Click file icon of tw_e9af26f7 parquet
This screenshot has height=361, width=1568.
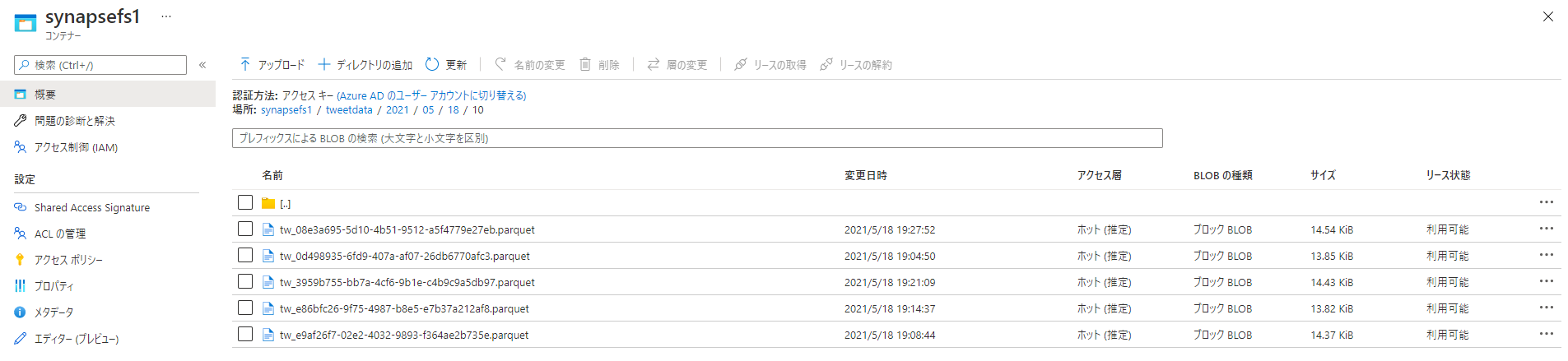268,335
